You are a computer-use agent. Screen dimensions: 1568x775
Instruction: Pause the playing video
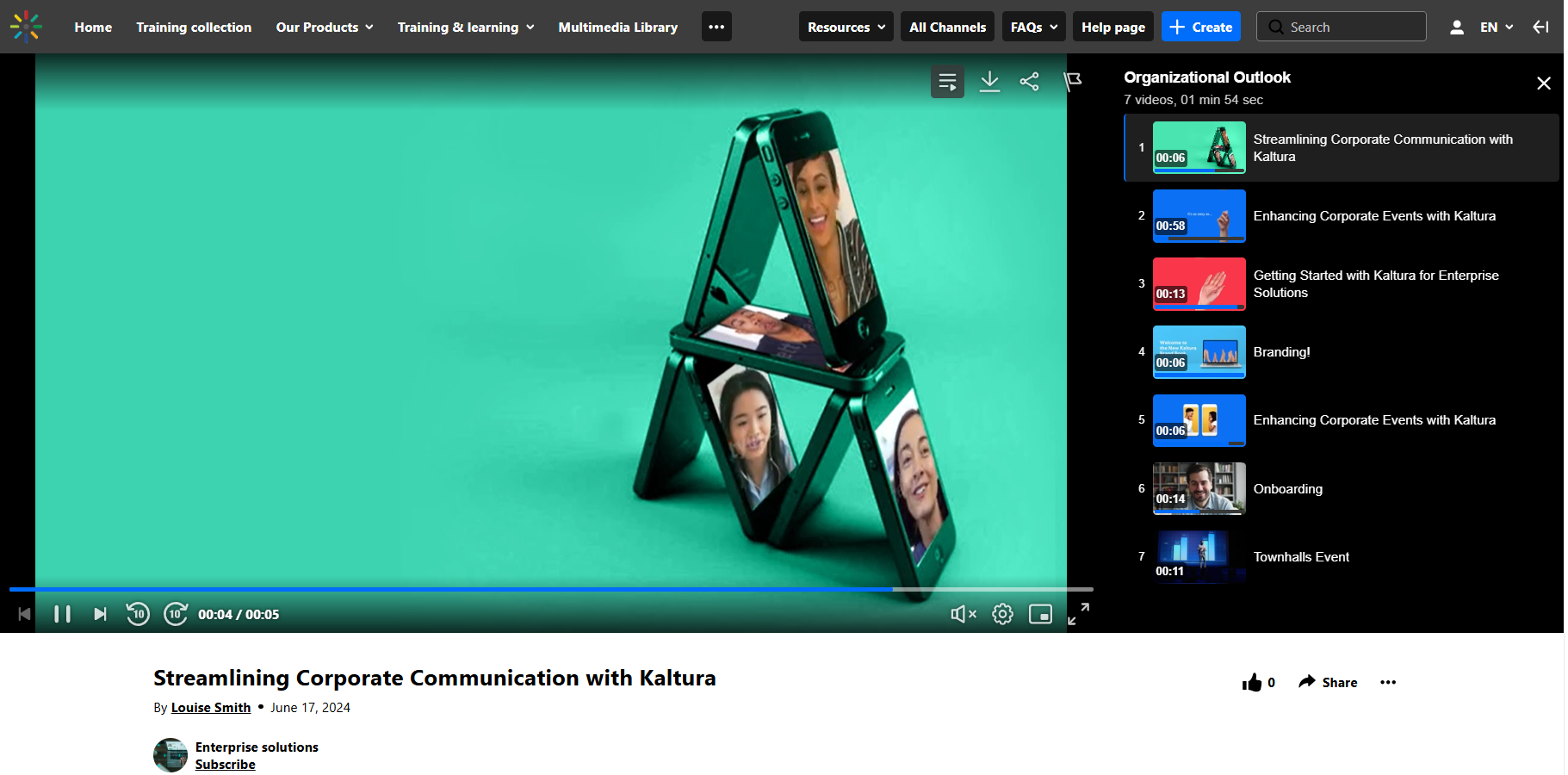click(x=62, y=614)
